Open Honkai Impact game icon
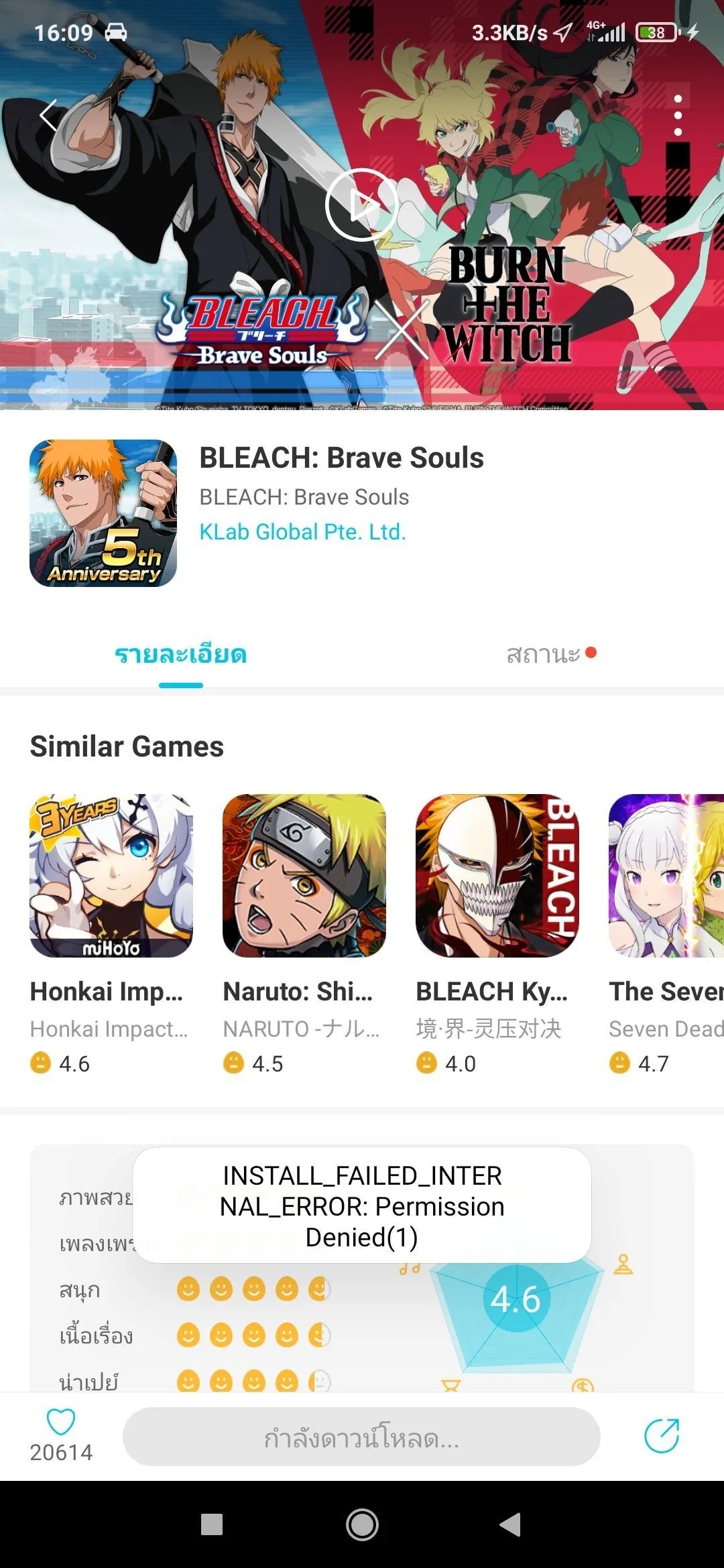The width and height of the screenshot is (724, 1568). click(x=111, y=876)
